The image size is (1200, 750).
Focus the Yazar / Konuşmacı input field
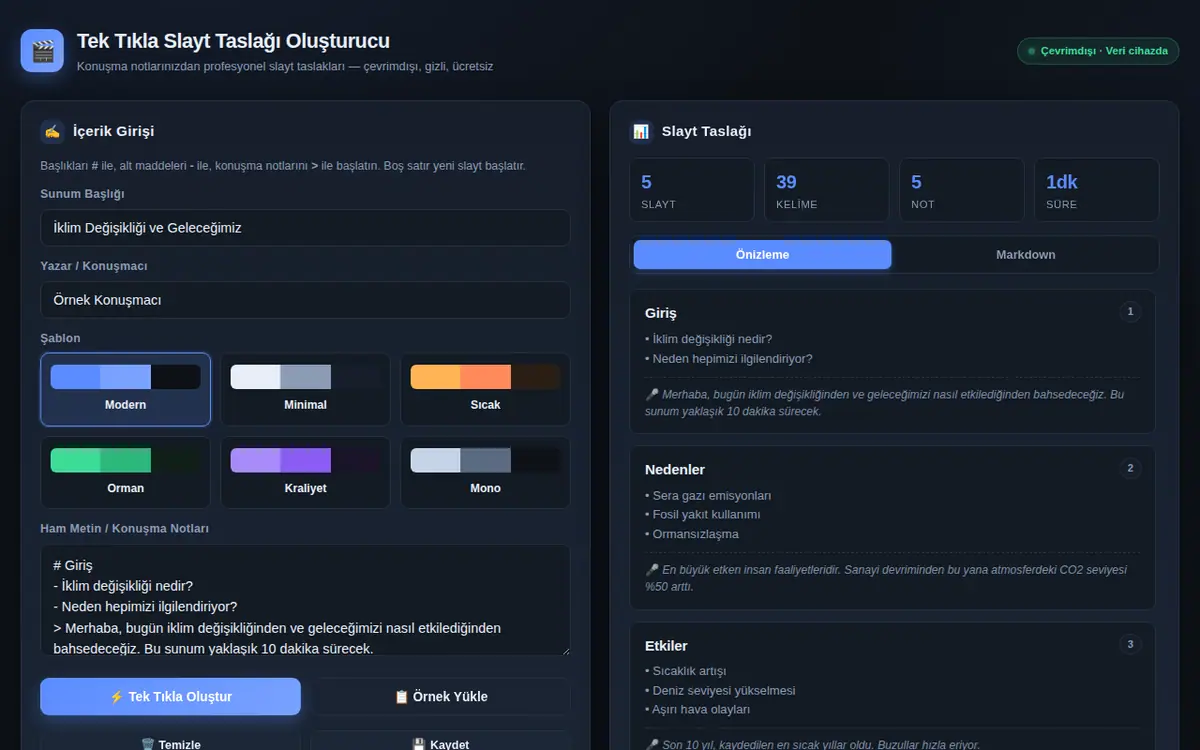[x=306, y=300]
